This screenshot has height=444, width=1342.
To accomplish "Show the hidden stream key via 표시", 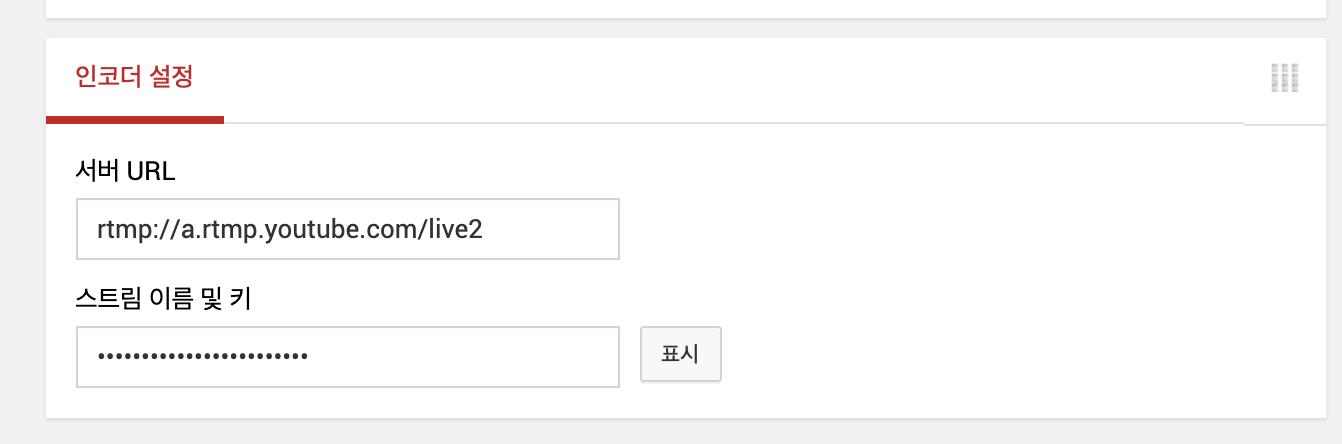I will [681, 353].
